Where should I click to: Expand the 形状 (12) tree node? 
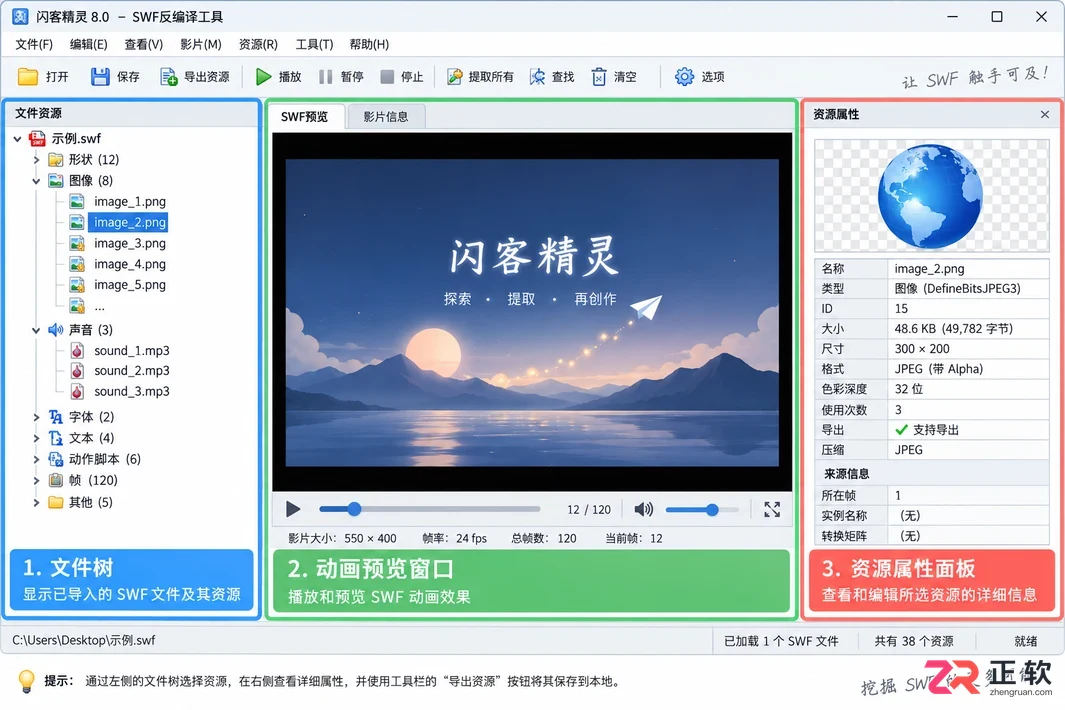pos(36,160)
